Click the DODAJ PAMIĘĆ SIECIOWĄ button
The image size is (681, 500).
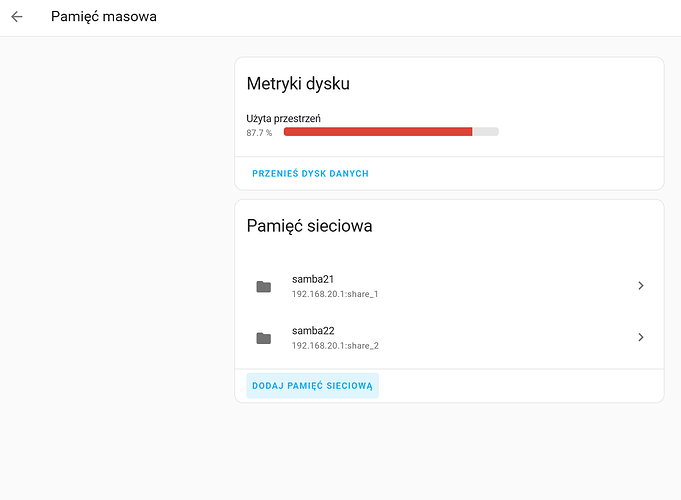312,385
